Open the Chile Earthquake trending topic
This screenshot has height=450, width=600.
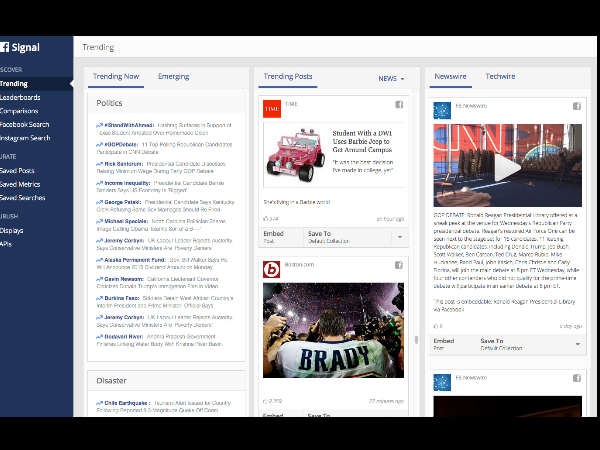[127, 403]
